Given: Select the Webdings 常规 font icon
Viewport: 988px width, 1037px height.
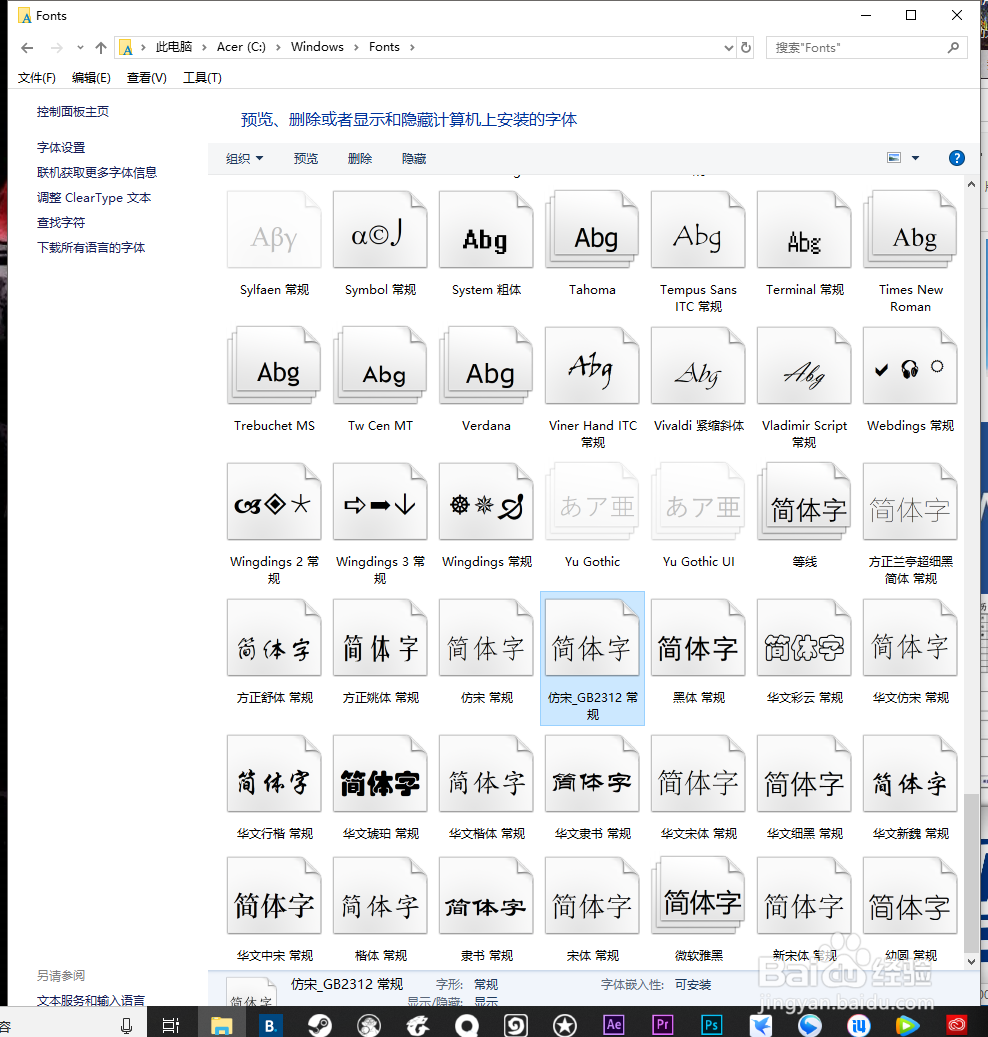Looking at the screenshot, I should (911, 365).
